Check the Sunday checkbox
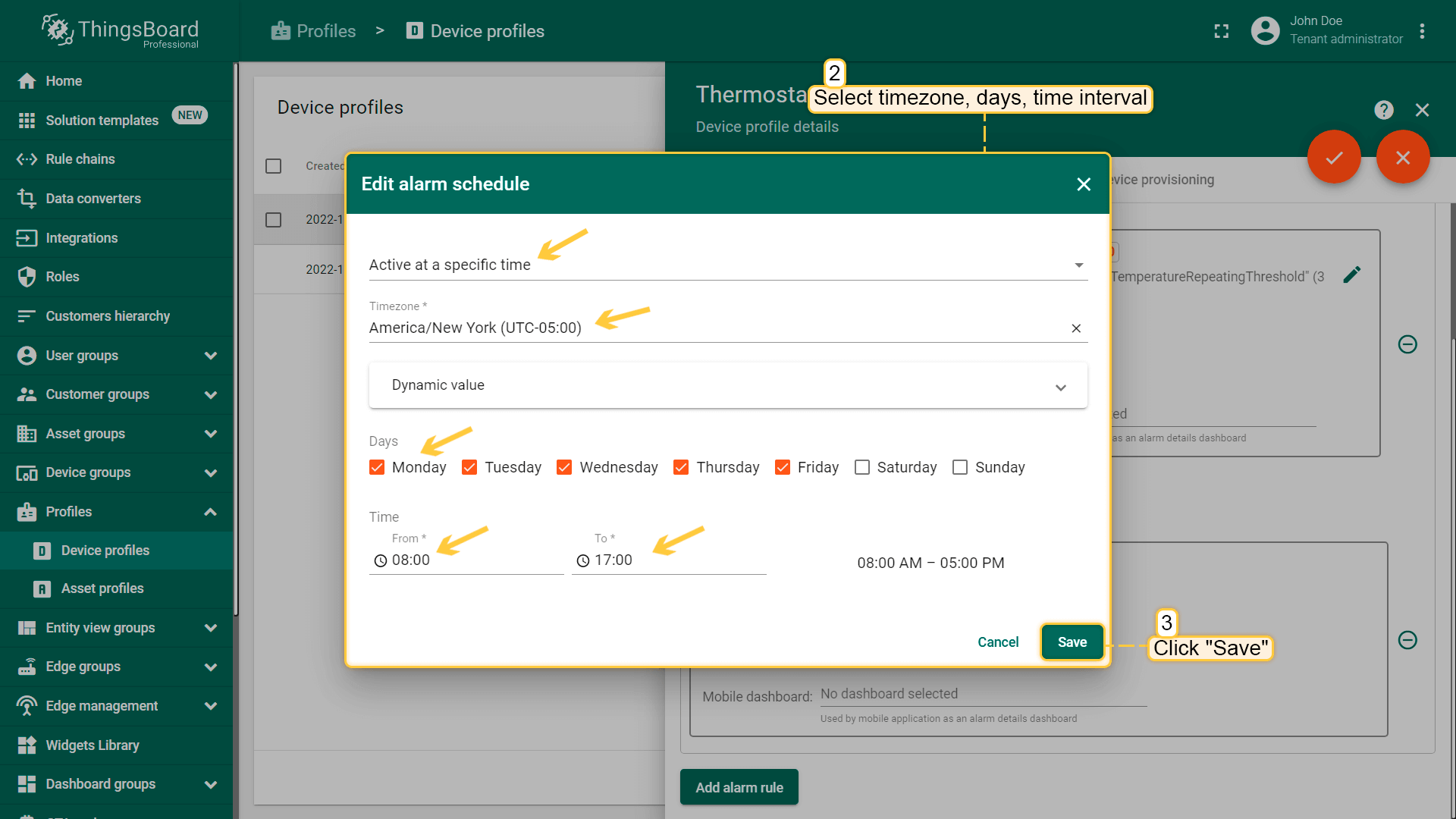The image size is (1456, 819). (960, 467)
